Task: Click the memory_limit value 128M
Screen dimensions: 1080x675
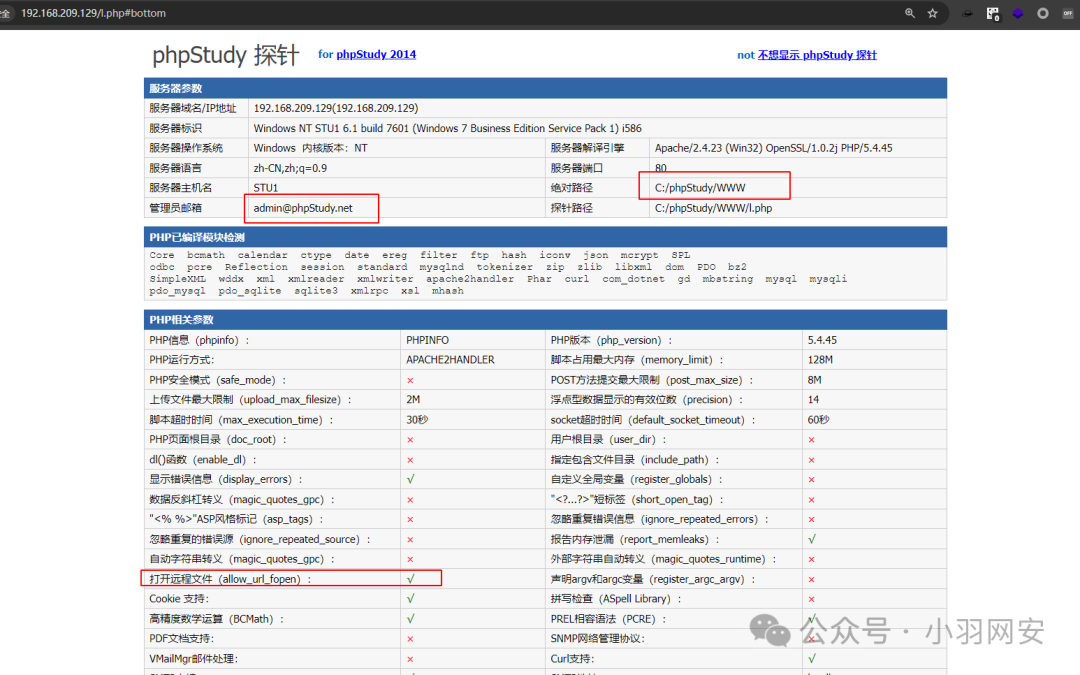Action: pyautogui.click(x=820, y=360)
